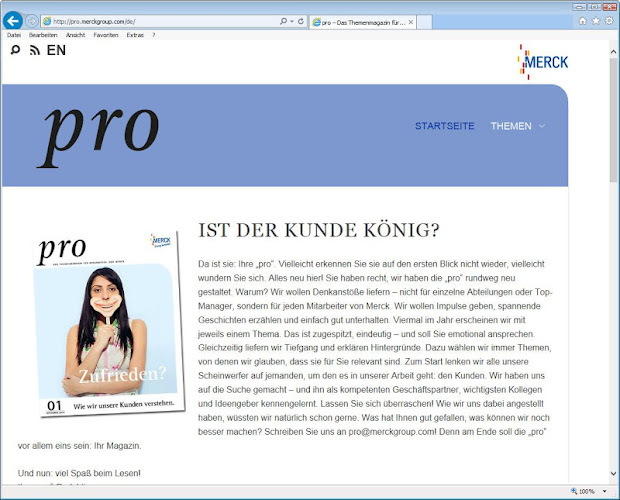Click the vertical scrollbar thumb

pyautogui.click(x=613, y=120)
